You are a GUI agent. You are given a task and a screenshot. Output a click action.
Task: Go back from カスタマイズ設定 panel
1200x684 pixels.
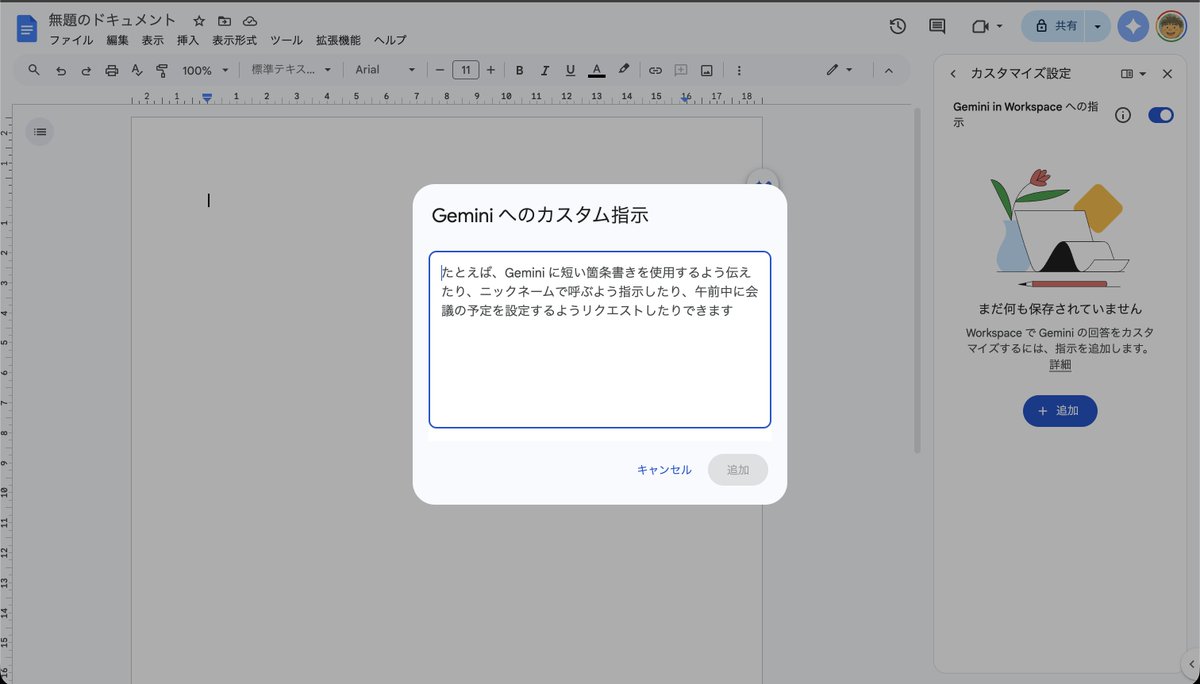952,74
